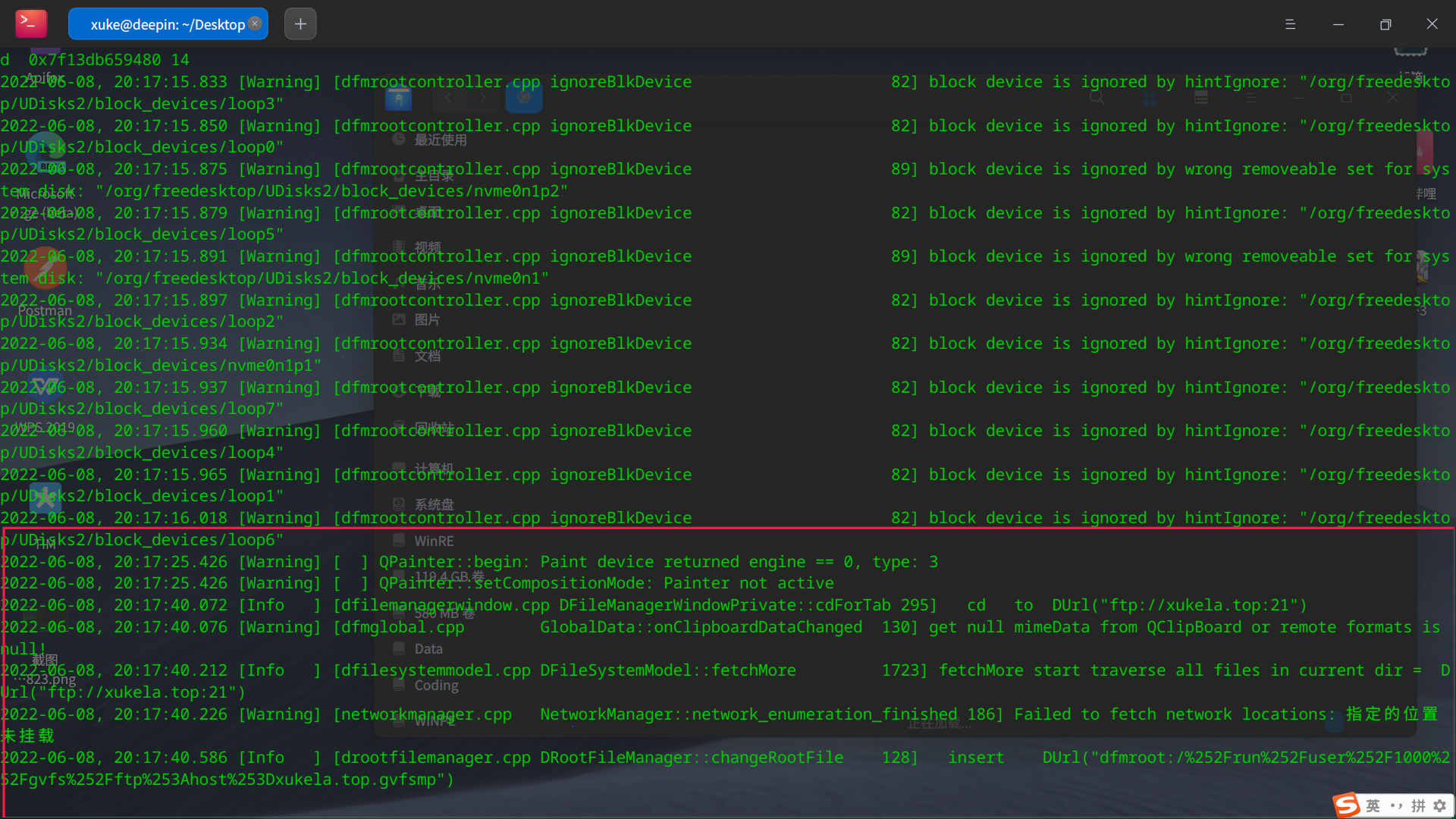
Task: Click the Sogou input method S logo
Action: point(1347,805)
